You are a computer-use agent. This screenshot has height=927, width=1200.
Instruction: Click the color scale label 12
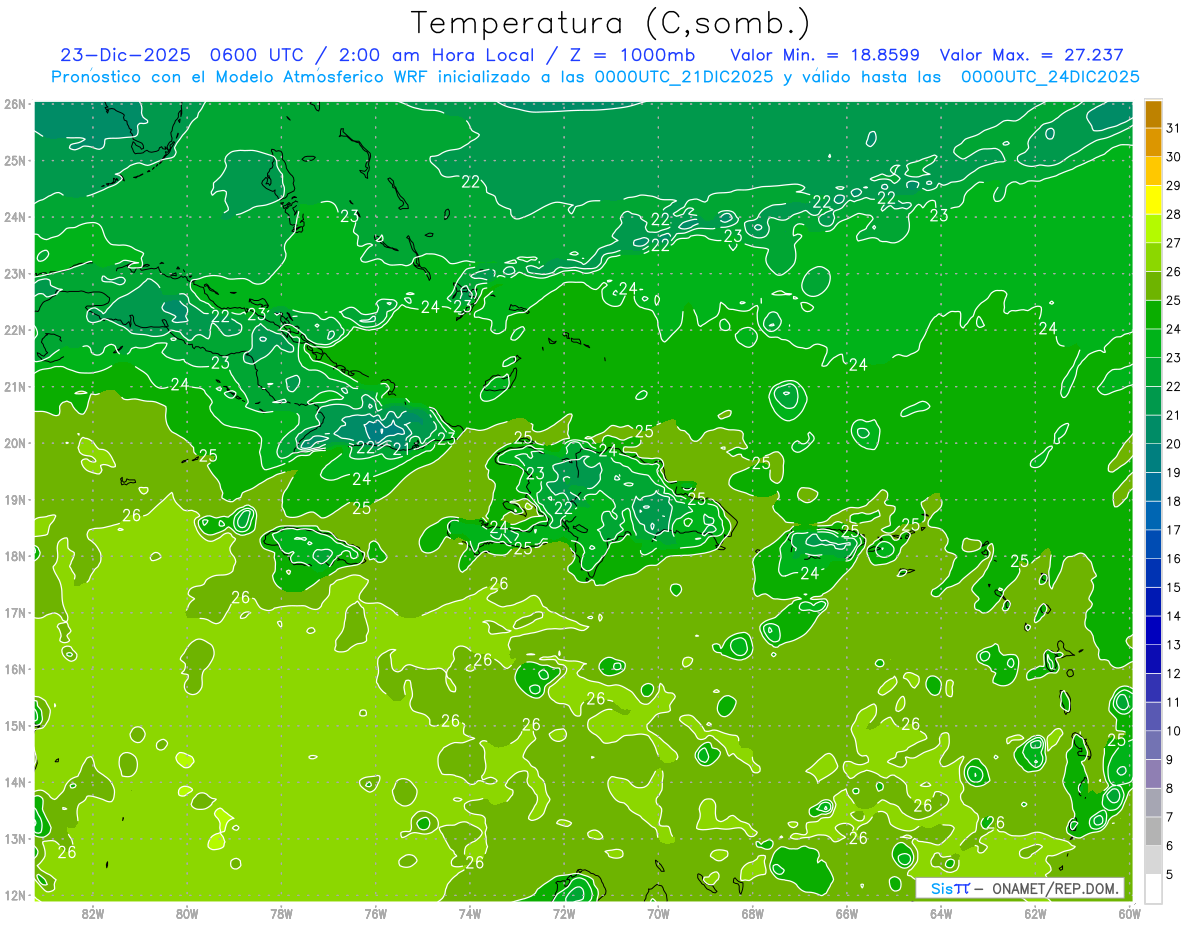pyautogui.click(x=1173, y=673)
